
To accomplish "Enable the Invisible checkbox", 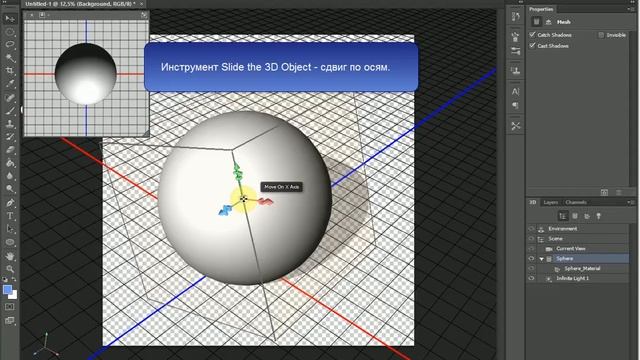I will coord(601,35).
